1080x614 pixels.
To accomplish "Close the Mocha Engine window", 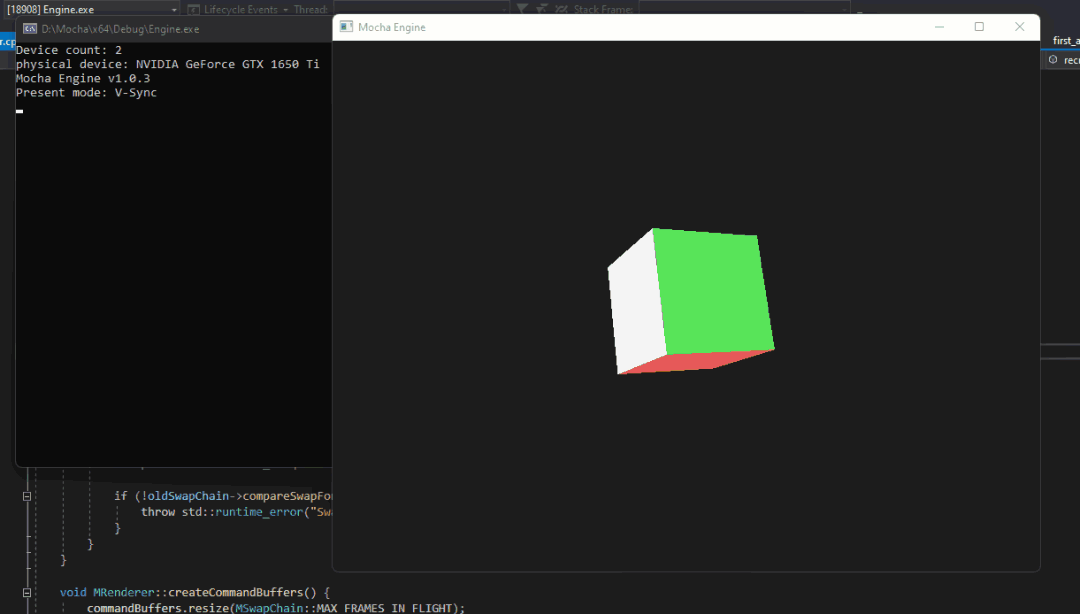I will click(x=1019, y=27).
